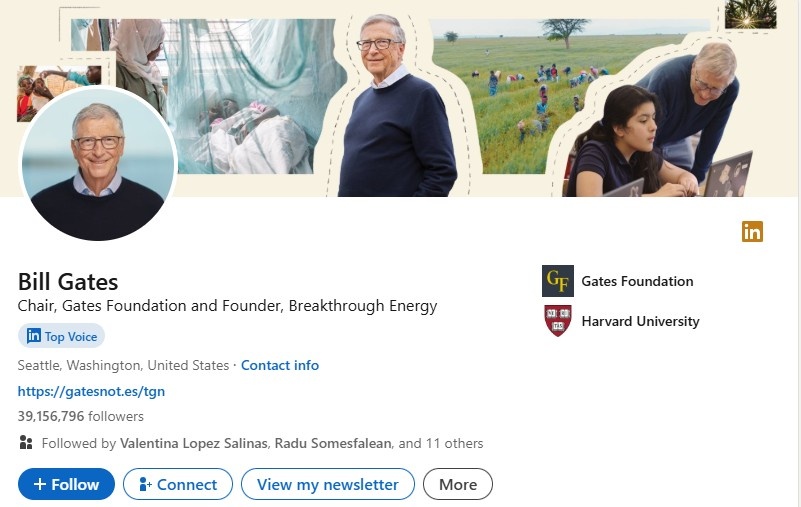This screenshot has height=507, width=801.
Task: Open the circular profile photo
Action: (x=98, y=164)
